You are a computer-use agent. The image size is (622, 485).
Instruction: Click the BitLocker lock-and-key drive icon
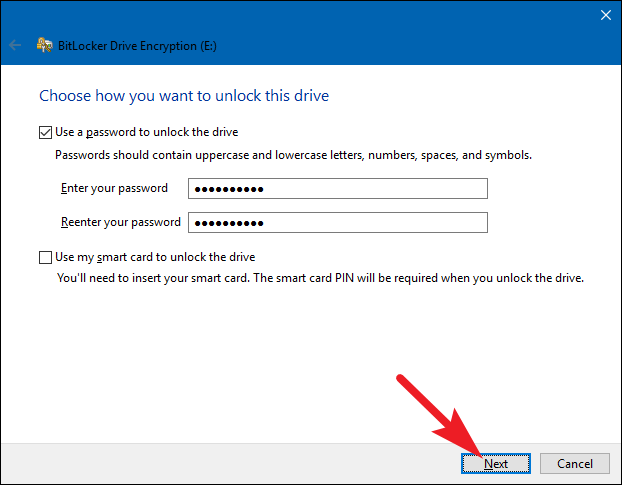44,45
